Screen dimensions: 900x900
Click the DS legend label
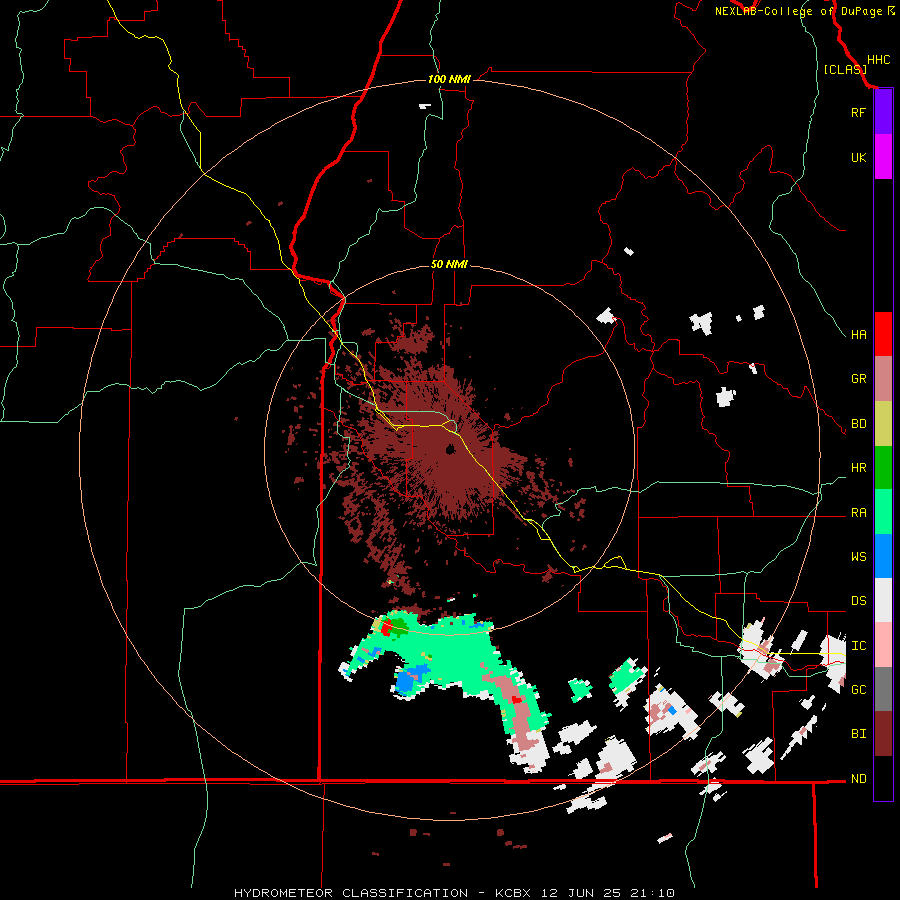(x=858, y=601)
